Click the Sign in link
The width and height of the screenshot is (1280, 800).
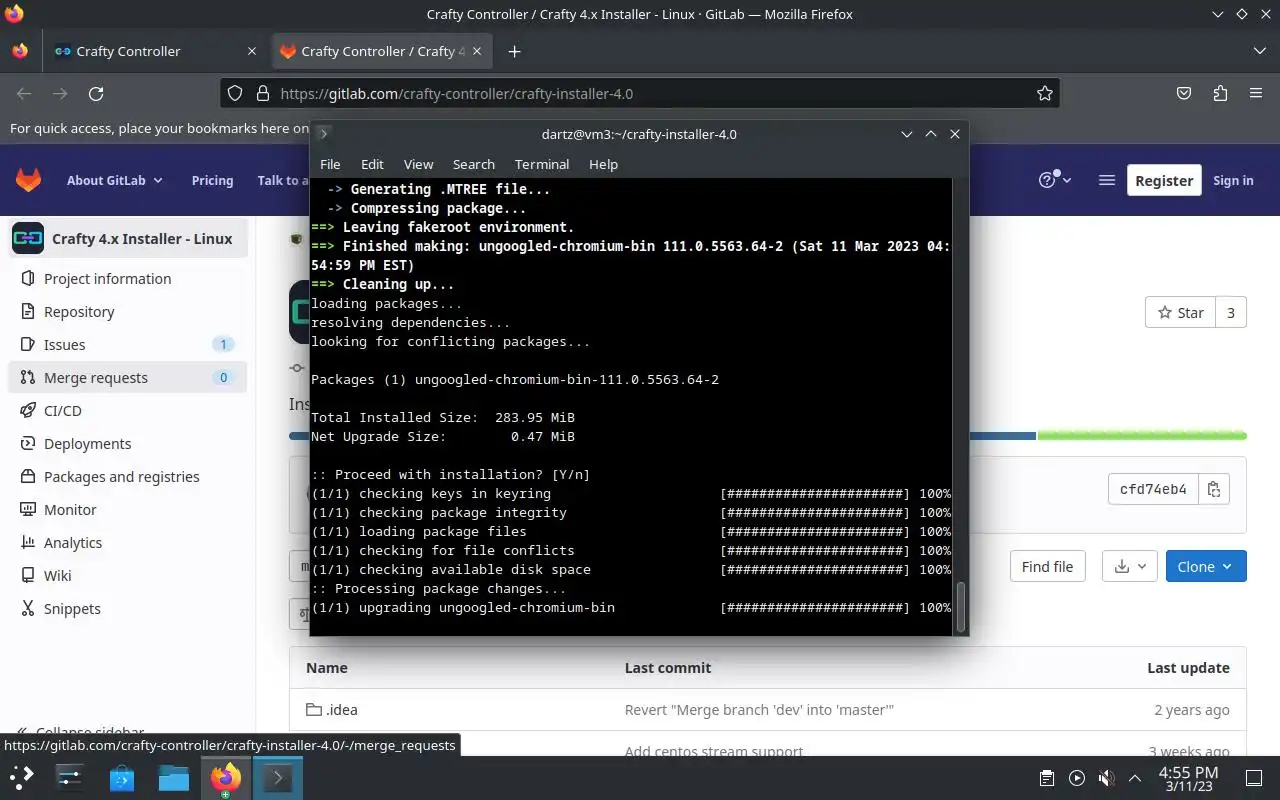click(x=1233, y=180)
